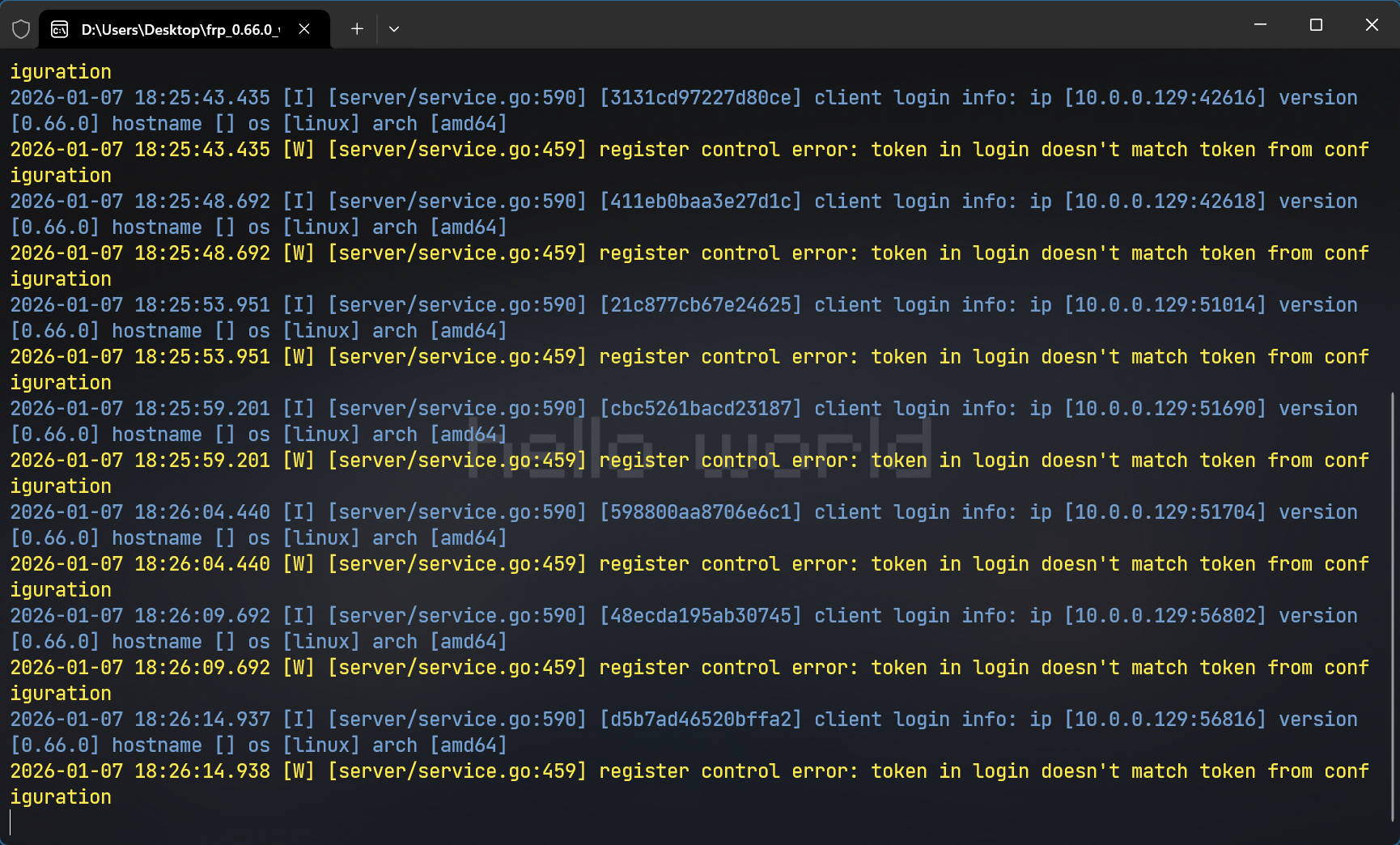Click the text cursor on the bottom line
This screenshot has height=845, width=1400.
click(11, 822)
